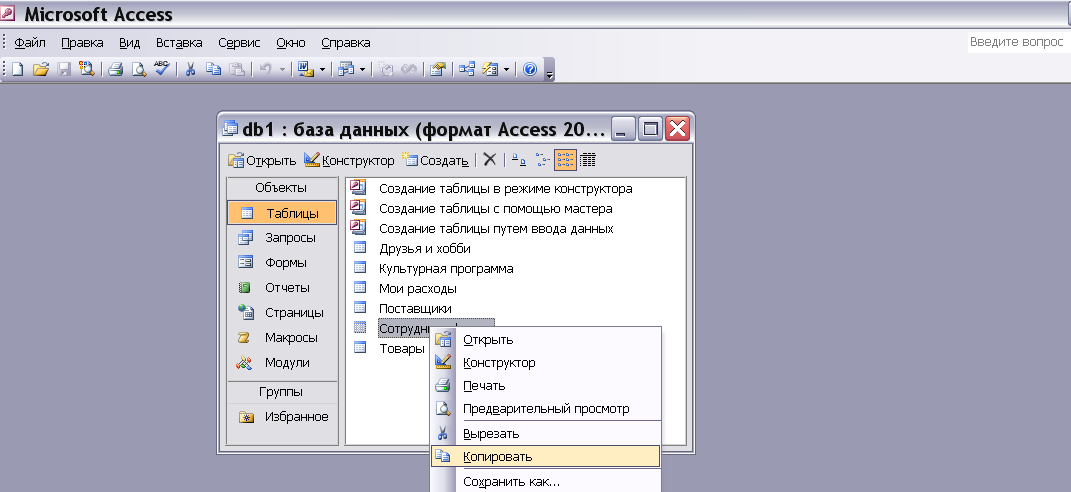This screenshot has width=1071, height=492.
Task: Open toolbar options arrow at toolbar end
Action: coord(549,72)
